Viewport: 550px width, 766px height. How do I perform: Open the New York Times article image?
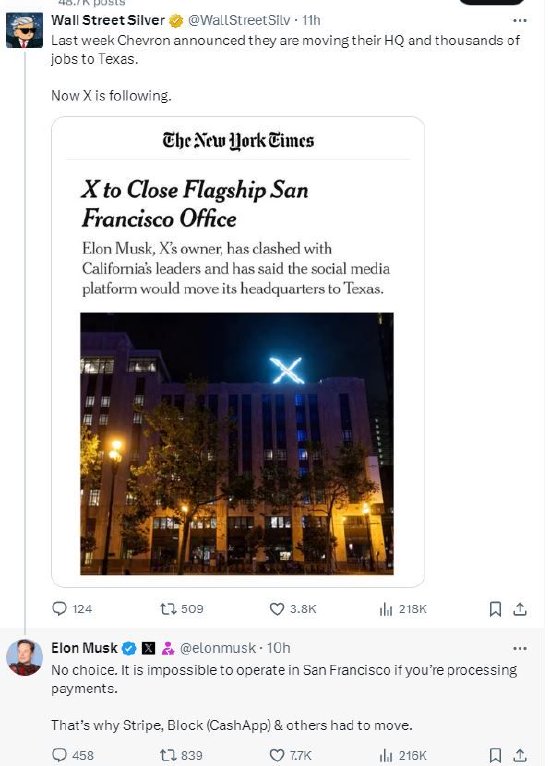237,444
